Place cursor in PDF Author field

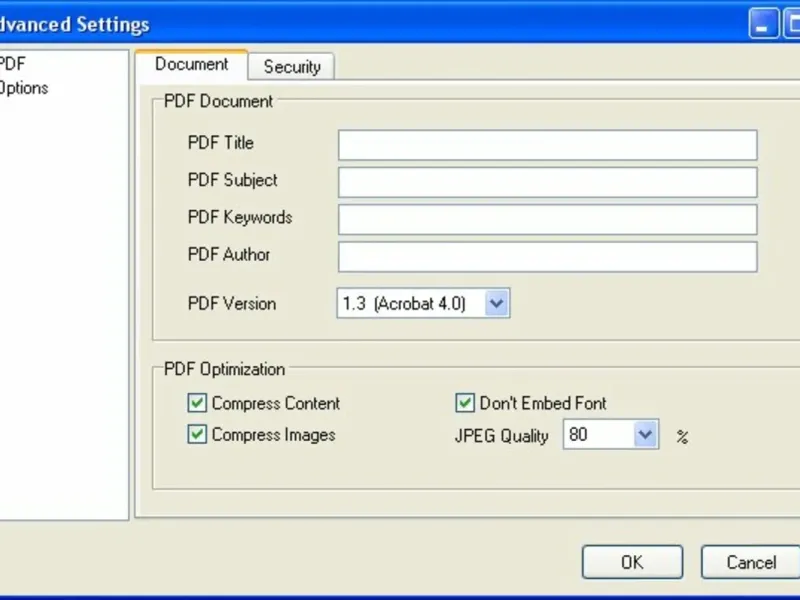(x=547, y=256)
